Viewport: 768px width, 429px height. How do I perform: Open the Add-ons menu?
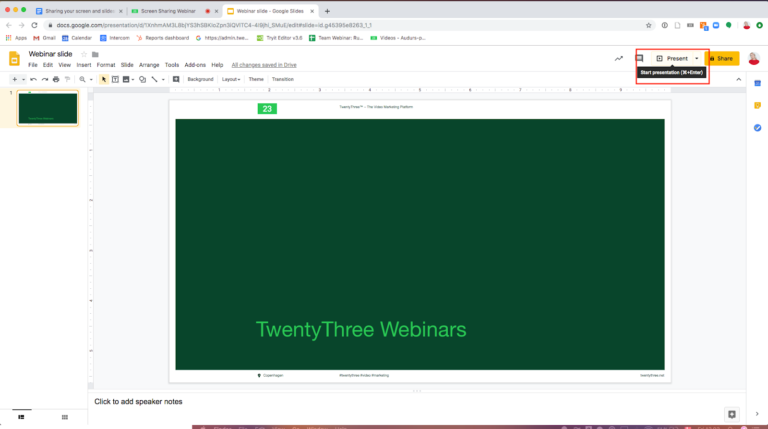click(195, 65)
